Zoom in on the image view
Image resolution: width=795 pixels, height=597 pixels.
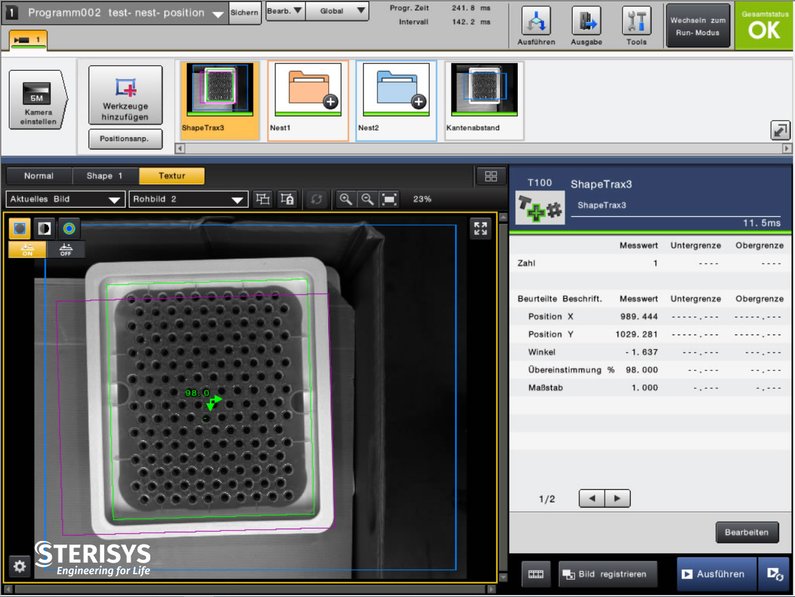(346, 199)
